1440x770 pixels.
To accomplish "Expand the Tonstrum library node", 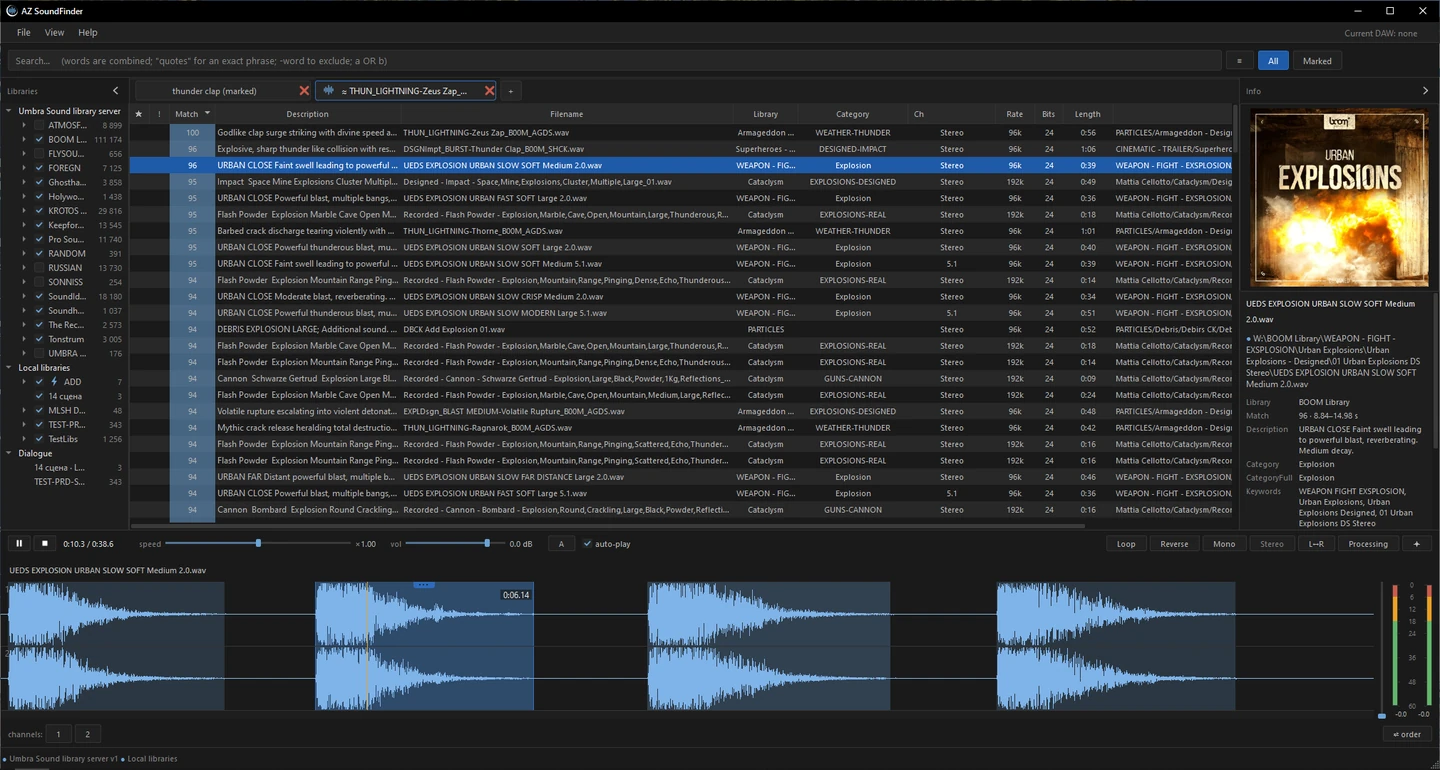I will pos(24,339).
